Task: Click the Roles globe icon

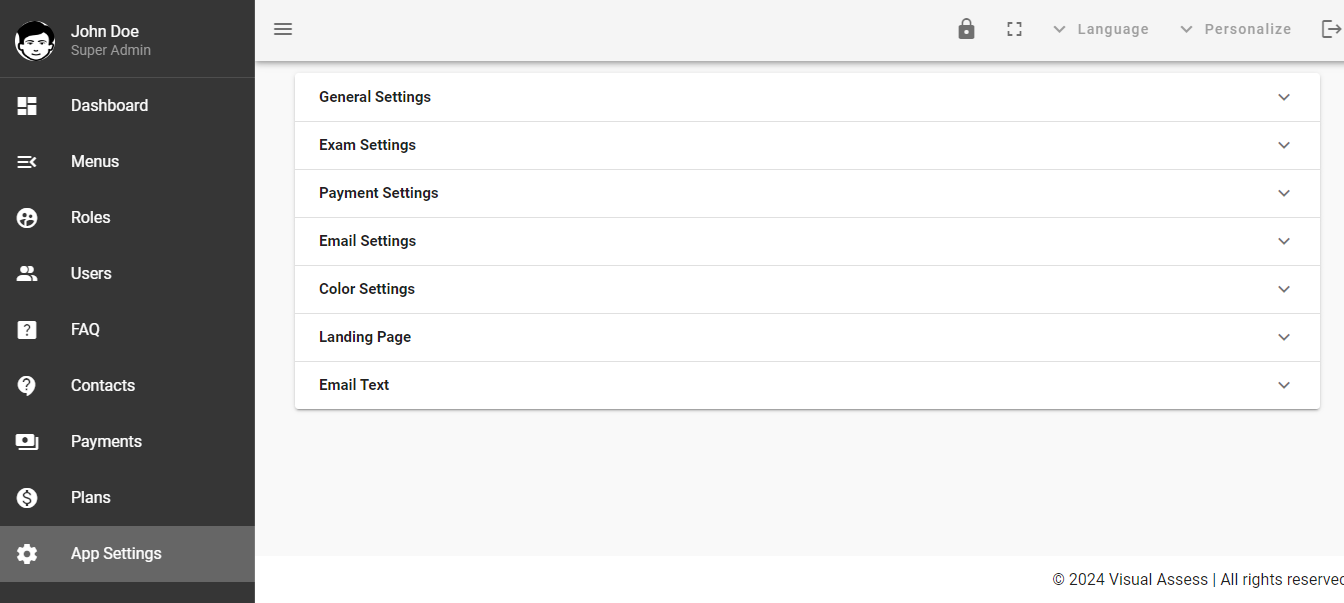Action: point(27,217)
